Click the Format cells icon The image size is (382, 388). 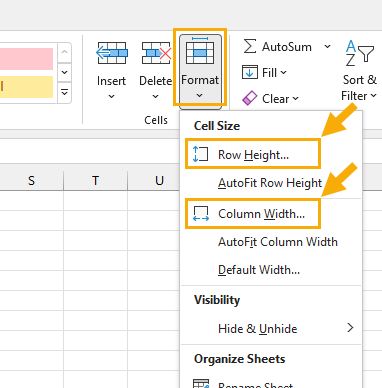tap(200, 51)
